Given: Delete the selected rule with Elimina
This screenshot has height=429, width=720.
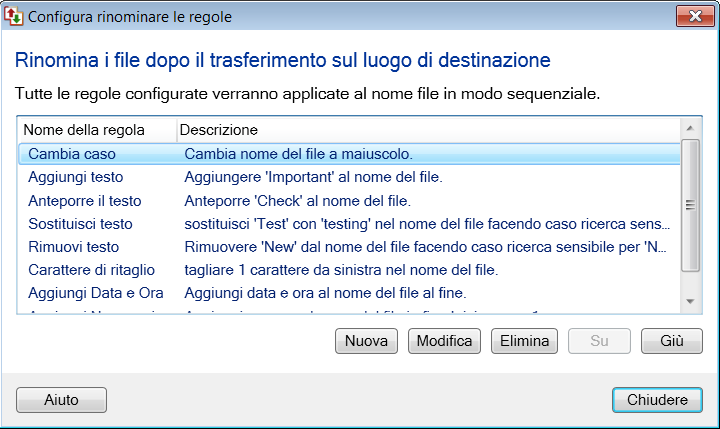Looking at the screenshot, I should [524, 341].
